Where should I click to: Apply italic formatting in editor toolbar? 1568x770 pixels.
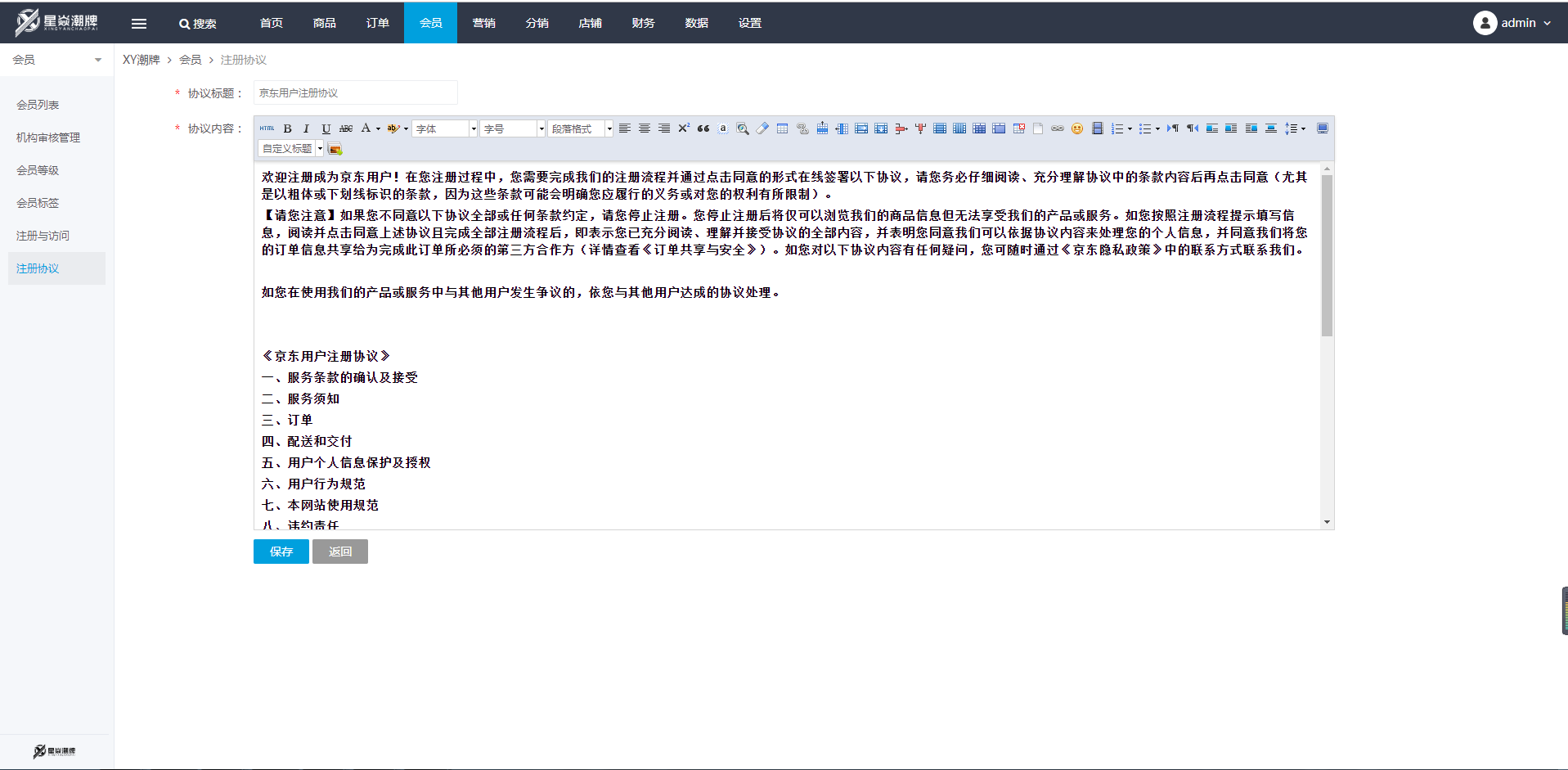307,128
